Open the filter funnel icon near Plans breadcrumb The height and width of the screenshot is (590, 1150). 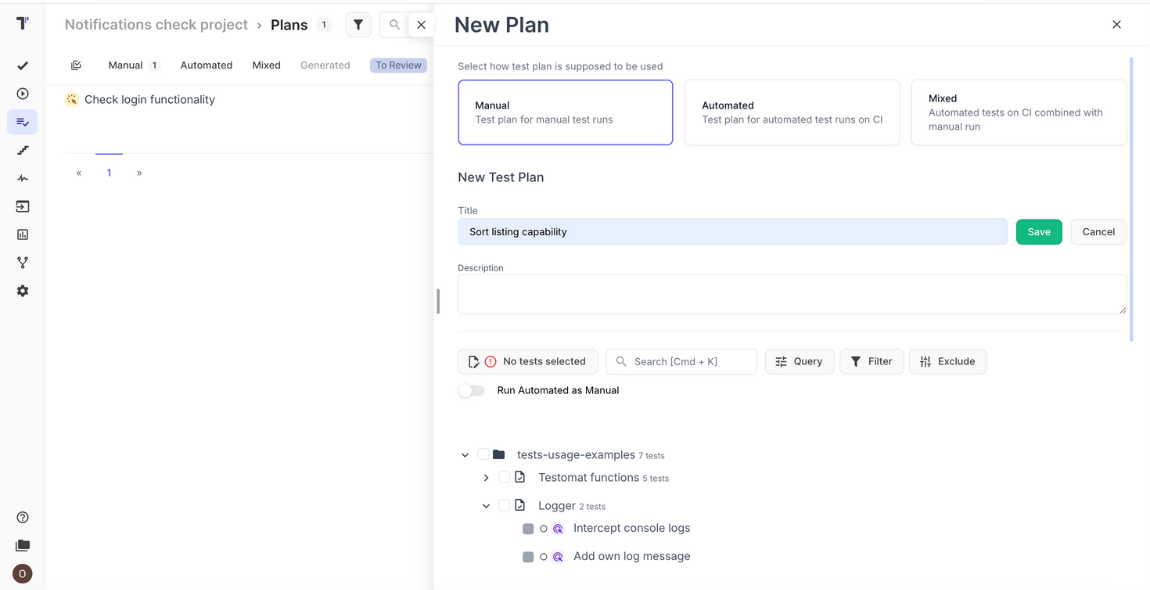click(x=358, y=24)
